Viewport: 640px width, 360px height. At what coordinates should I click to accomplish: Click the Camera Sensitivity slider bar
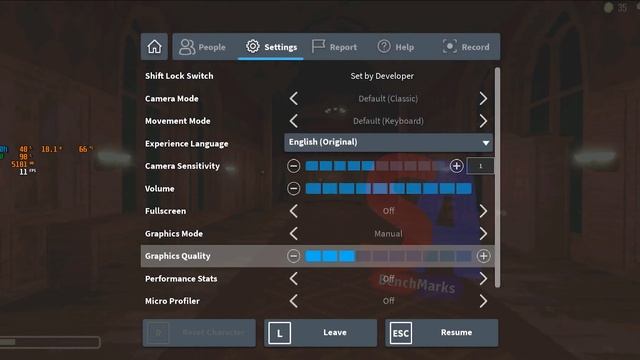pyautogui.click(x=376, y=166)
